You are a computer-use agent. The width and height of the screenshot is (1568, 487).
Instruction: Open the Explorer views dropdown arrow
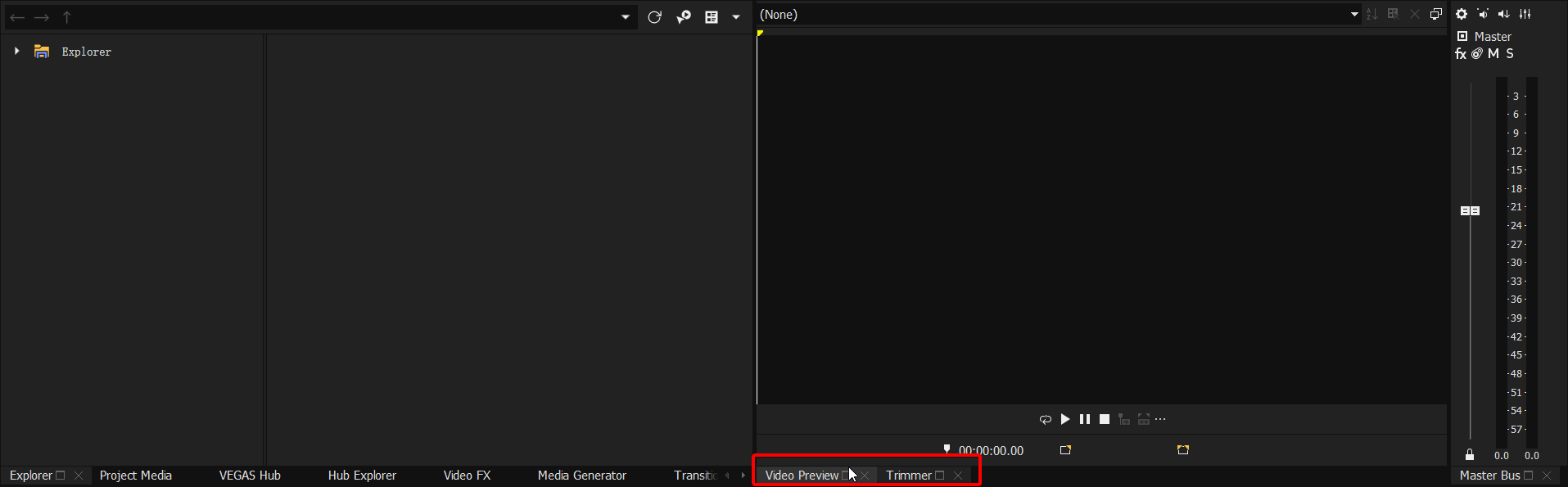pos(736,17)
